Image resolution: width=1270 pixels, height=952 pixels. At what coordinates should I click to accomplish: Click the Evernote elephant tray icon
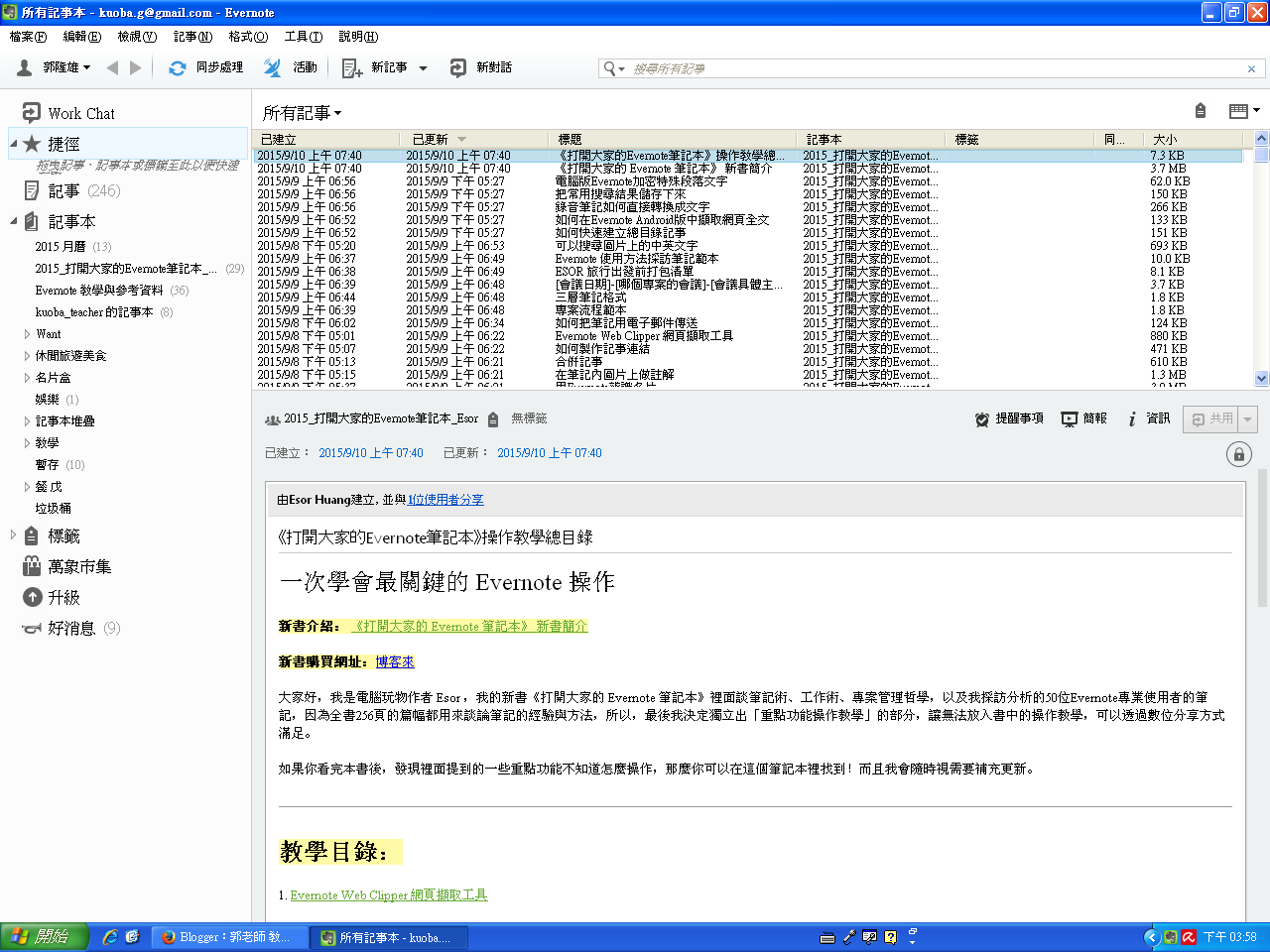click(x=1171, y=937)
